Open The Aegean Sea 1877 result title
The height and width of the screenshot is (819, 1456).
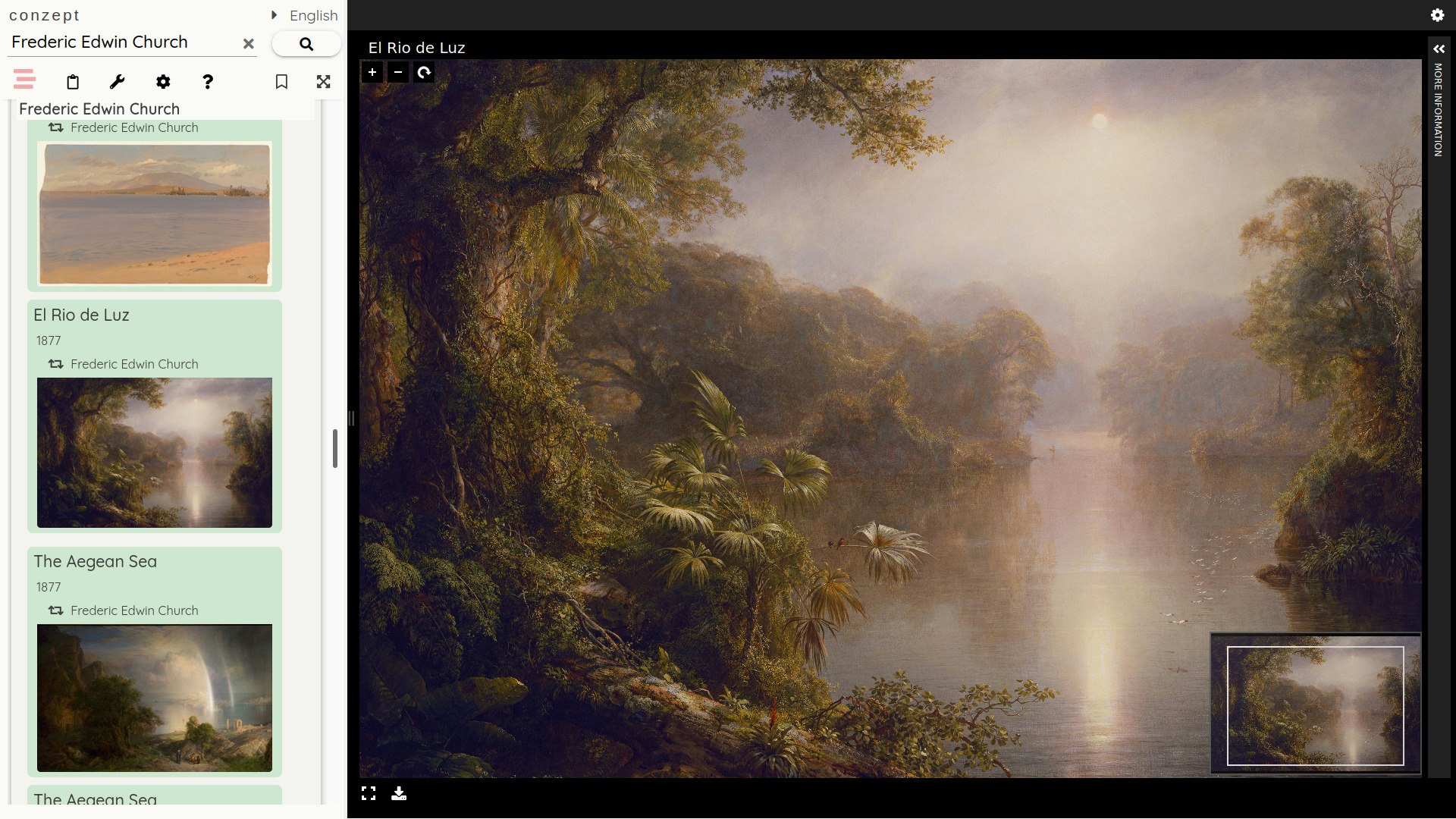click(96, 562)
